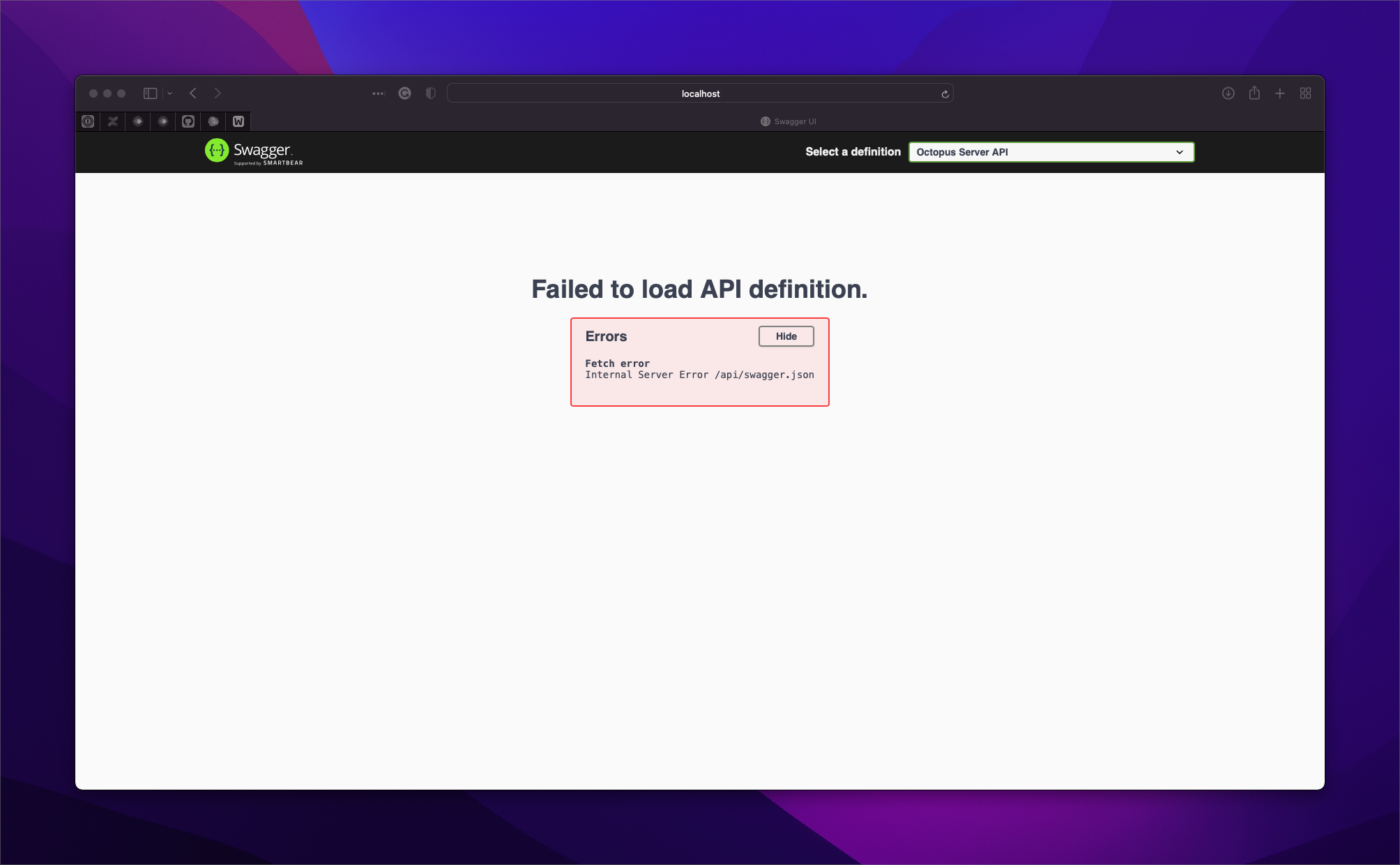The height and width of the screenshot is (865, 1400).
Task: Click the back navigation arrow
Action: tap(192, 93)
